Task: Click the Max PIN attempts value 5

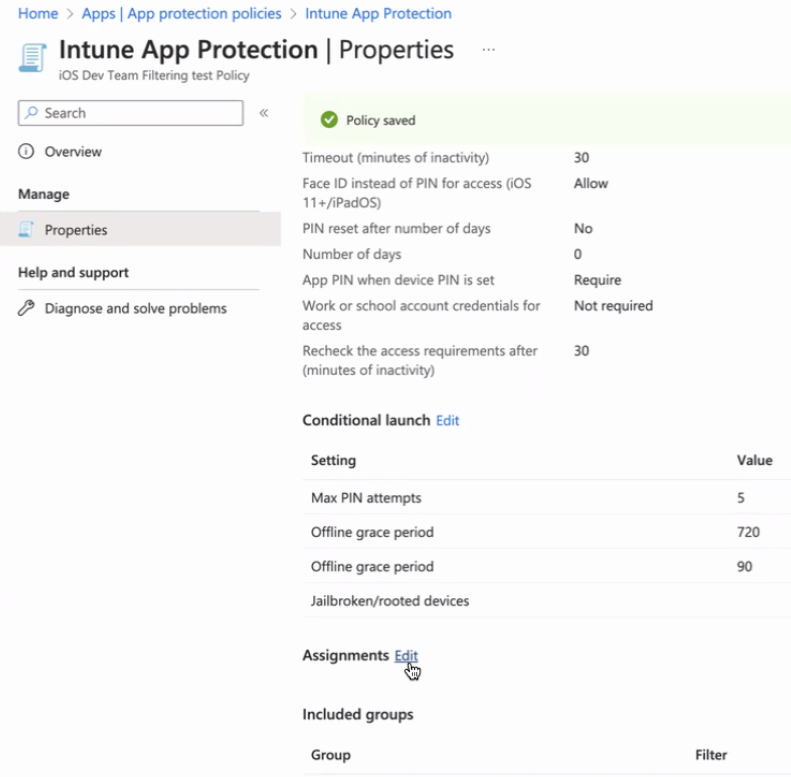Action: (x=741, y=498)
